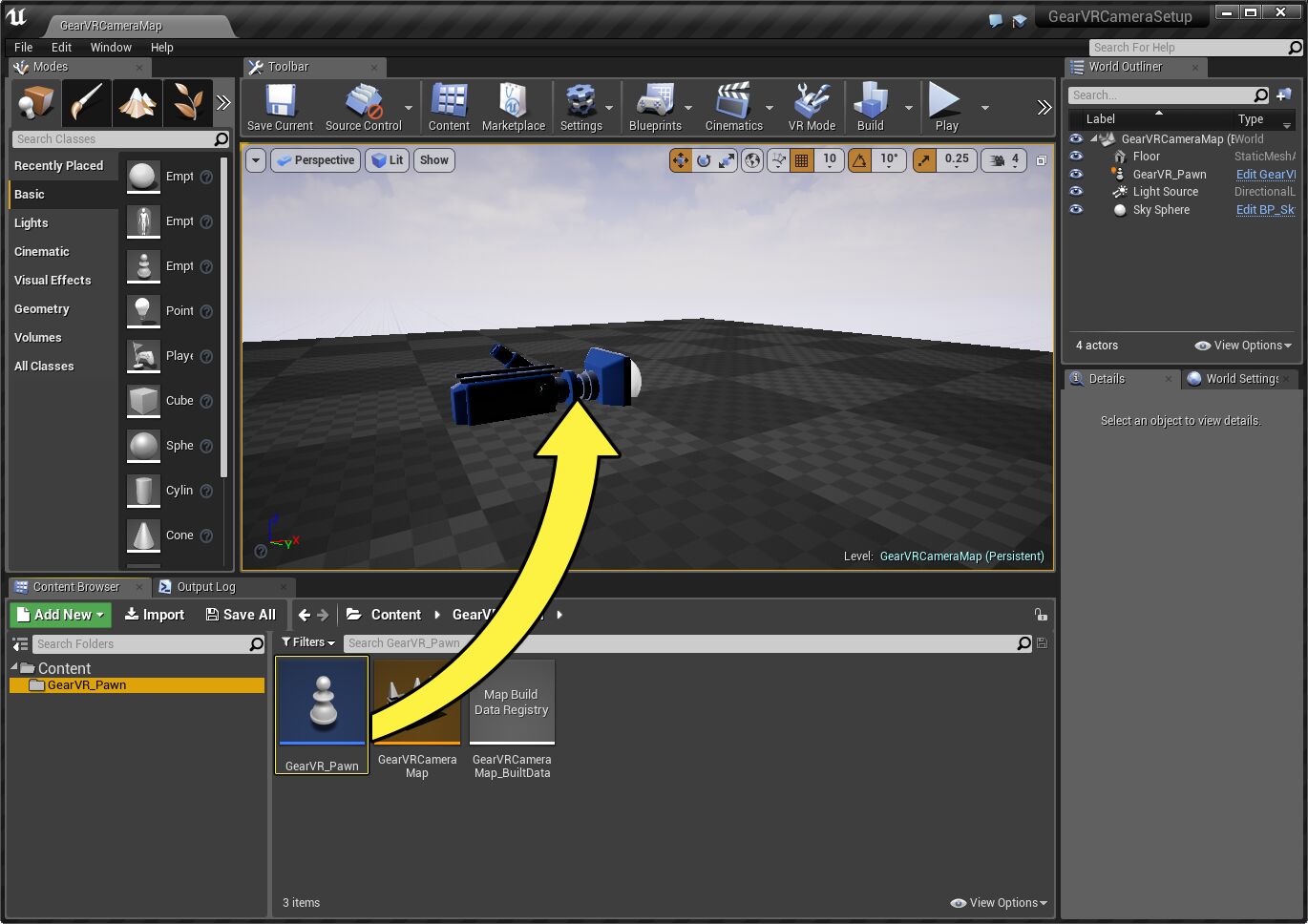
Task: Toggle the viewport grid snapping icon
Action: click(x=802, y=160)
